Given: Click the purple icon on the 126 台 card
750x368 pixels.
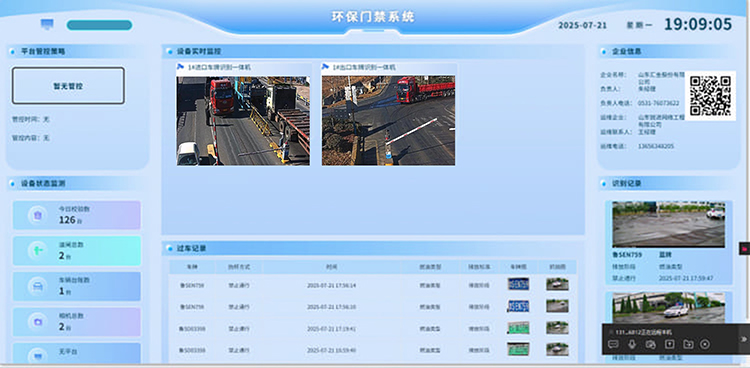Looking at the screenshot, I should click(x=38, y=215).
